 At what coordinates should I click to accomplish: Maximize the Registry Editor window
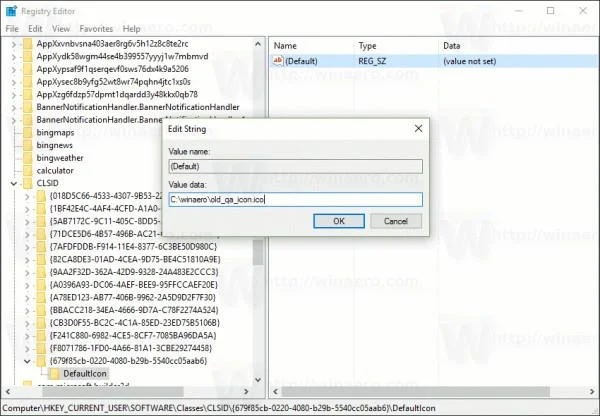pyautogui.click(x=550, y=11)
